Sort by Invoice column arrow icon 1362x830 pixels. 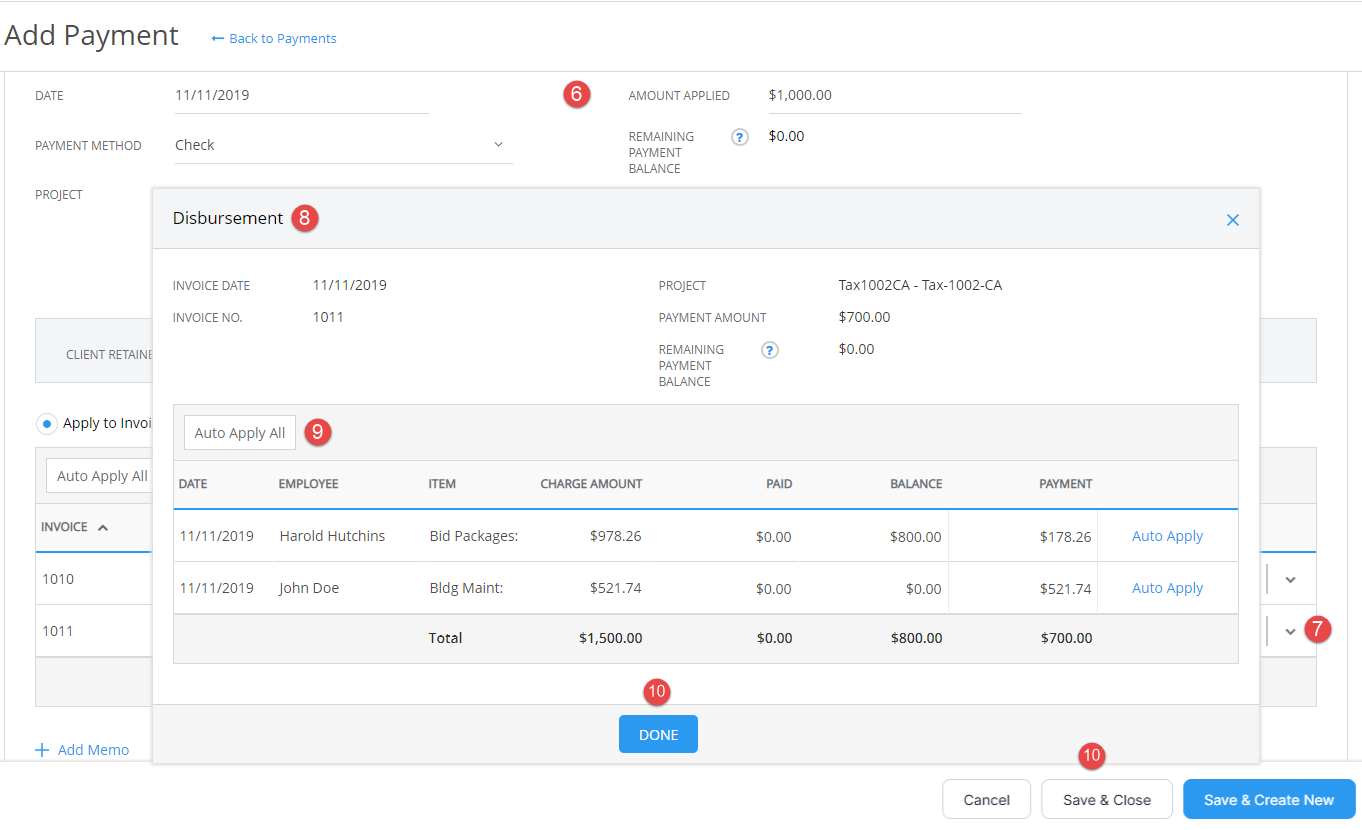(103, 527)
